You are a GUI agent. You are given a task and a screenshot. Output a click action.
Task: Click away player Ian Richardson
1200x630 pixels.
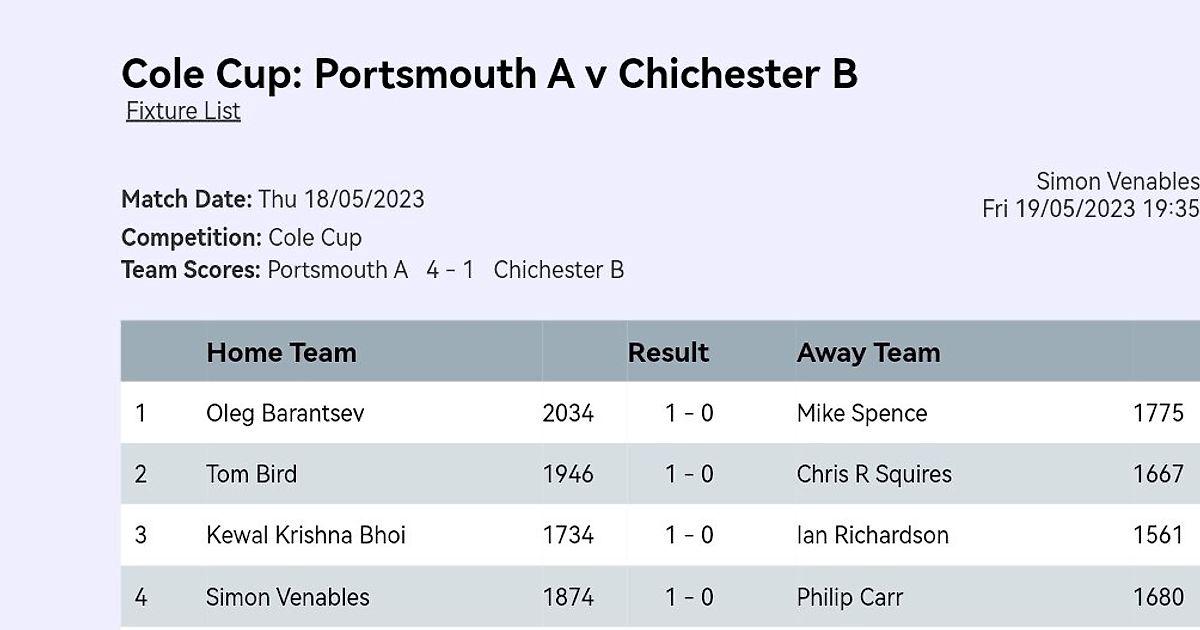tap(873, 535)
